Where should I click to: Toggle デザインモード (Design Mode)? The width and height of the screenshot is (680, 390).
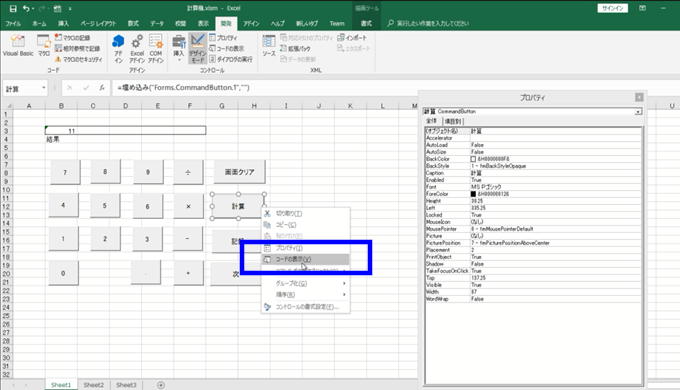[x=197, y=48]
